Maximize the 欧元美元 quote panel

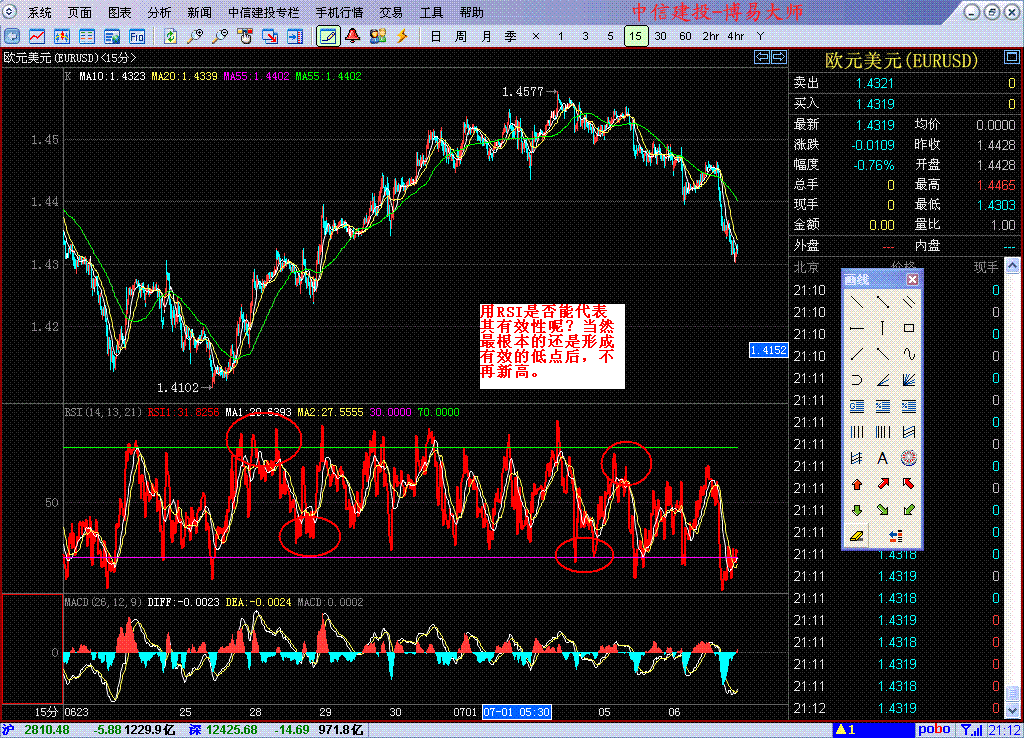pos(1011,57)
